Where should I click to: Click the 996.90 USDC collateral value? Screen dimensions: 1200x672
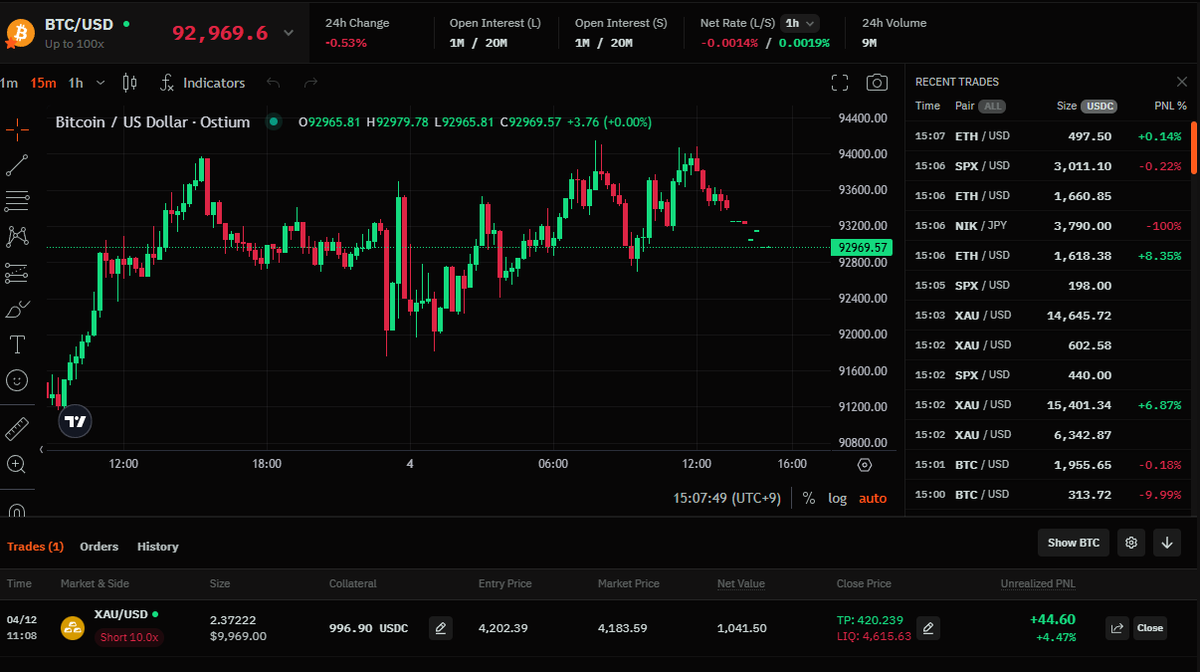pyautogui.click(x=369, y=628)
